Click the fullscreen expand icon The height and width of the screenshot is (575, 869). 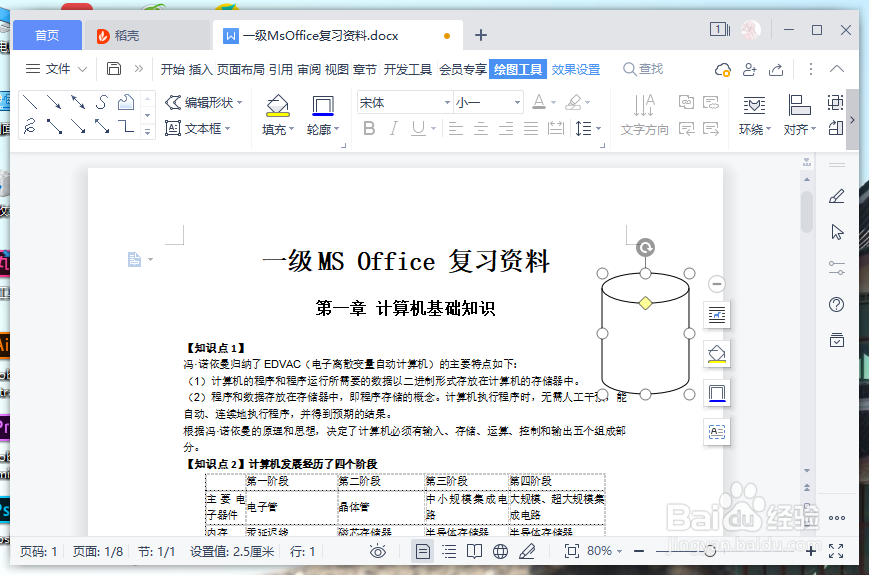[x=836, y=551]
